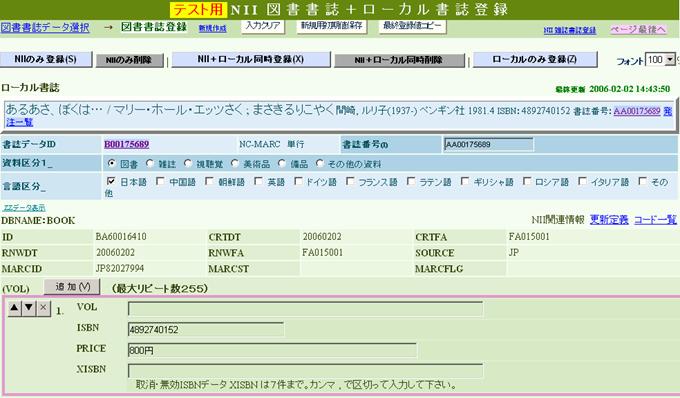Open the 新規作成 link
Image resolution: width=680 pixels, height=398 pixels.
[212, 28]
